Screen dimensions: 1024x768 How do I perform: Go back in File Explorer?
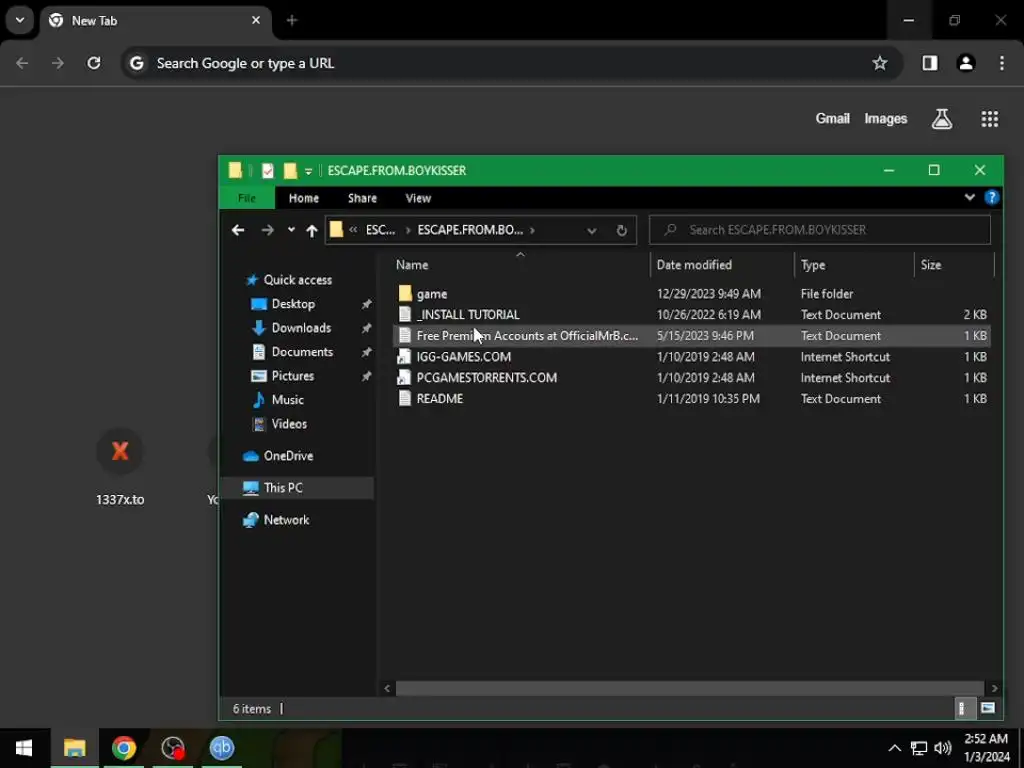238,230
